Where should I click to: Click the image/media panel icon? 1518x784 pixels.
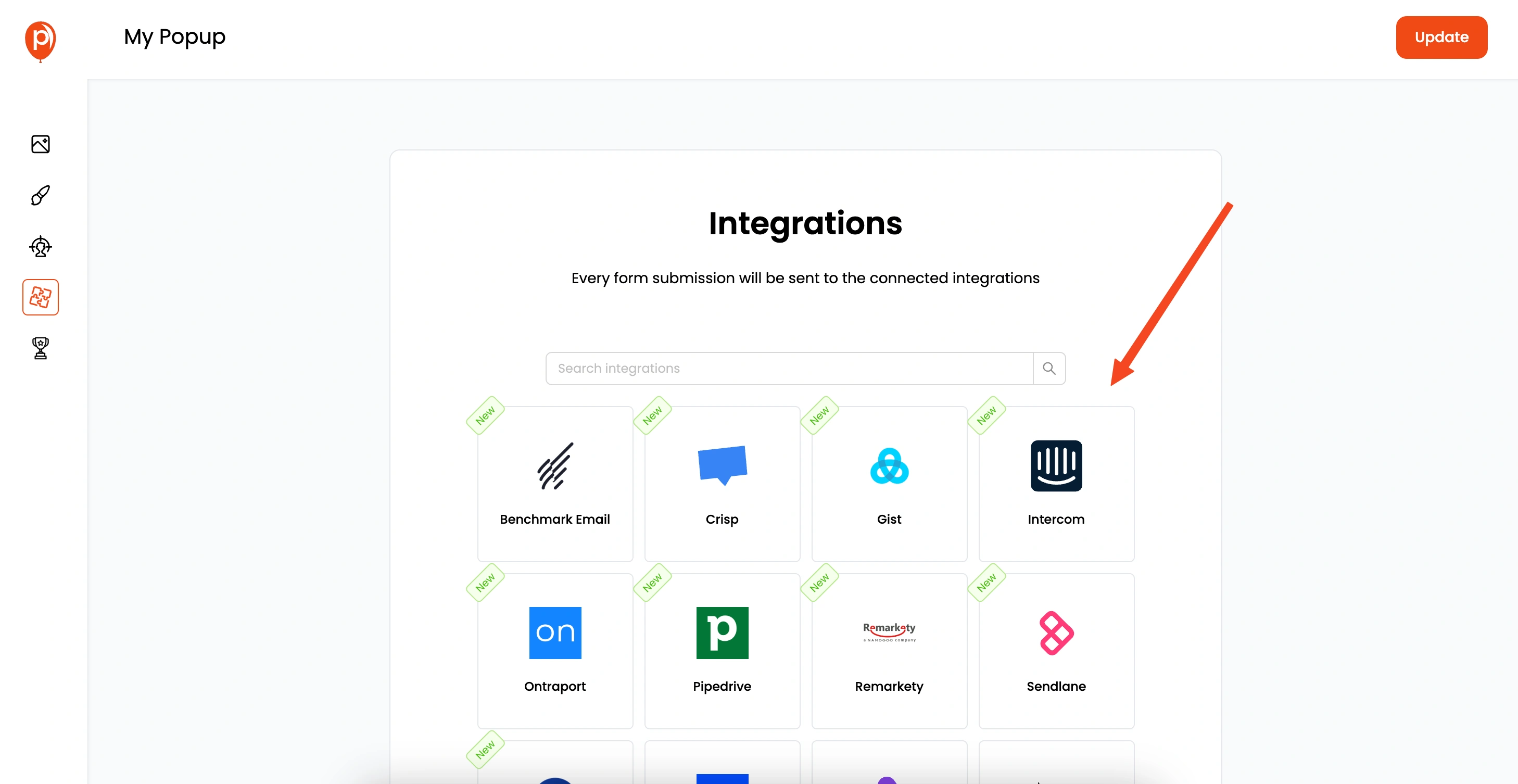coord(40,144)
